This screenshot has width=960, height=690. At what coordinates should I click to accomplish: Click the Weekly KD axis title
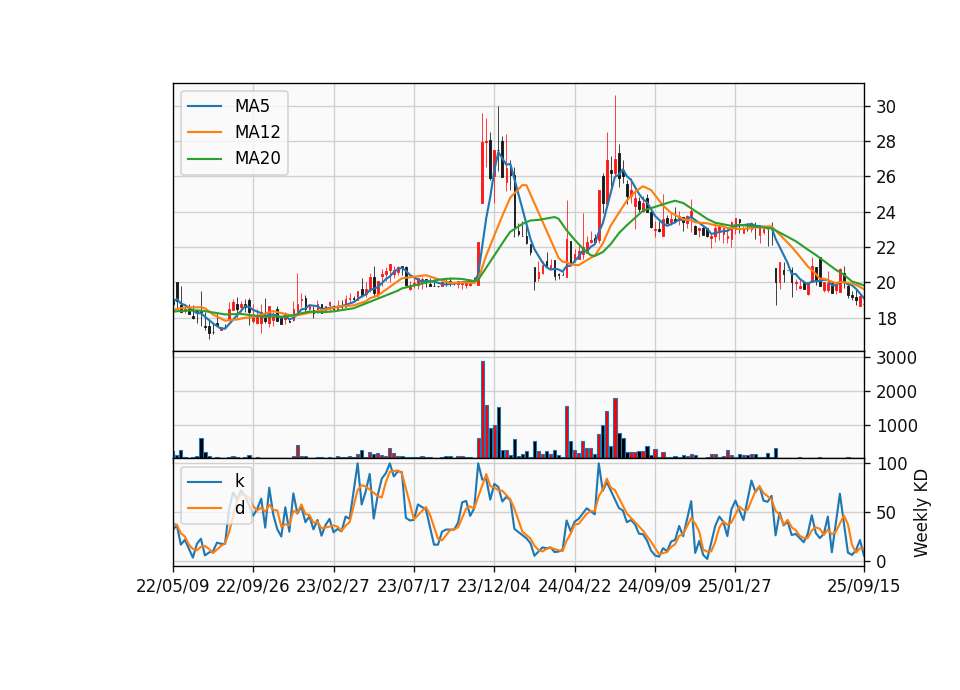(921, 513)
